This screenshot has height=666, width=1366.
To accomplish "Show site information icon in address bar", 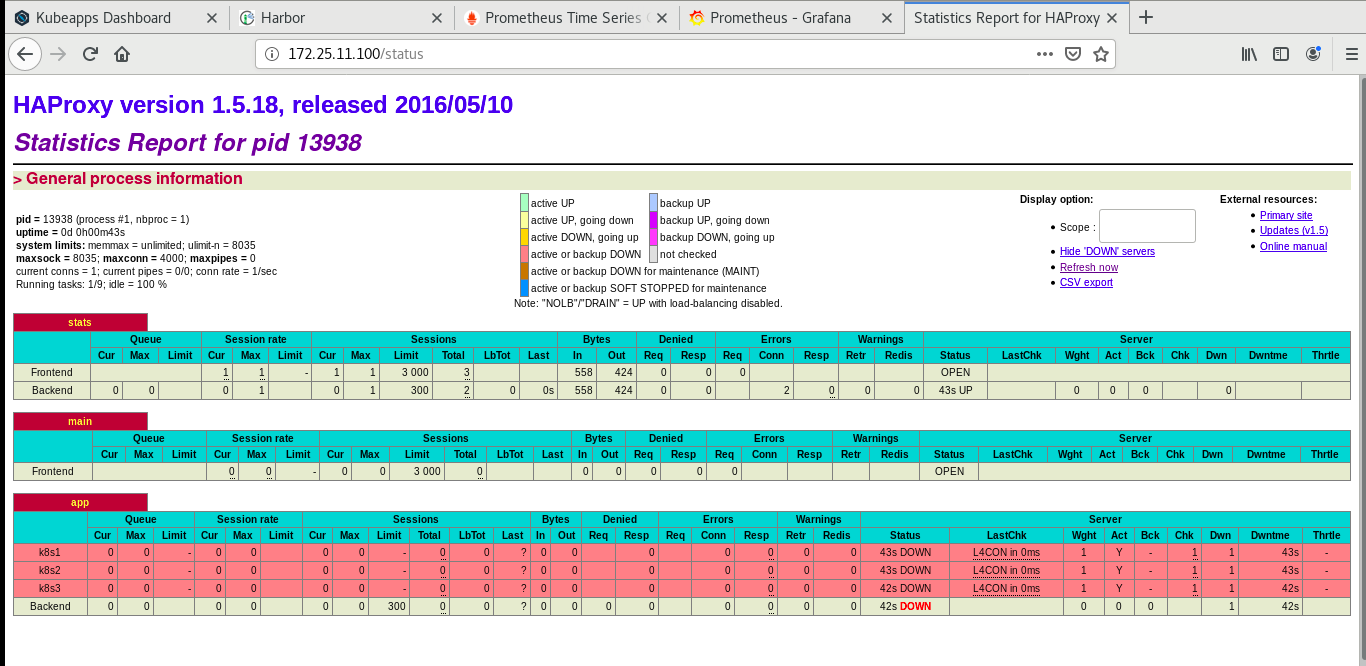I will click(x=272, y=54).
